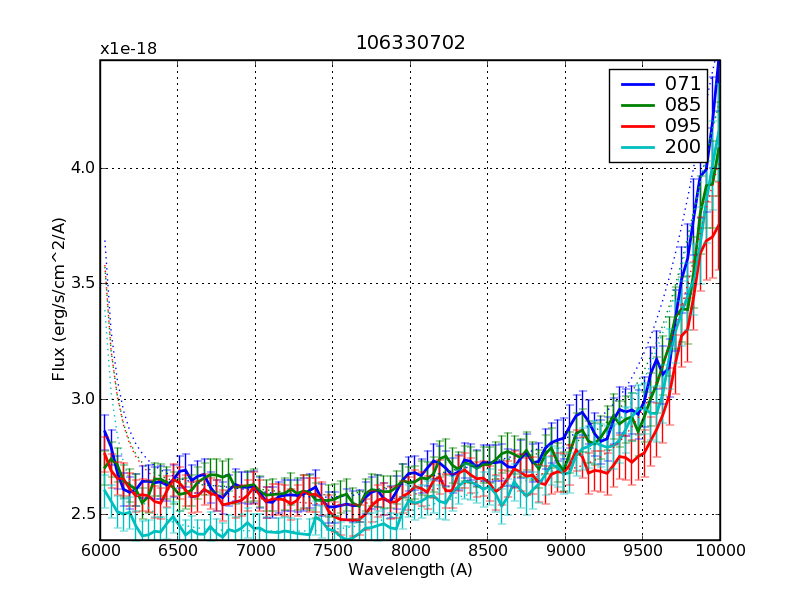Click the Wavelength (A) x-axis label

pyautogui.click(x=410, y=570)
